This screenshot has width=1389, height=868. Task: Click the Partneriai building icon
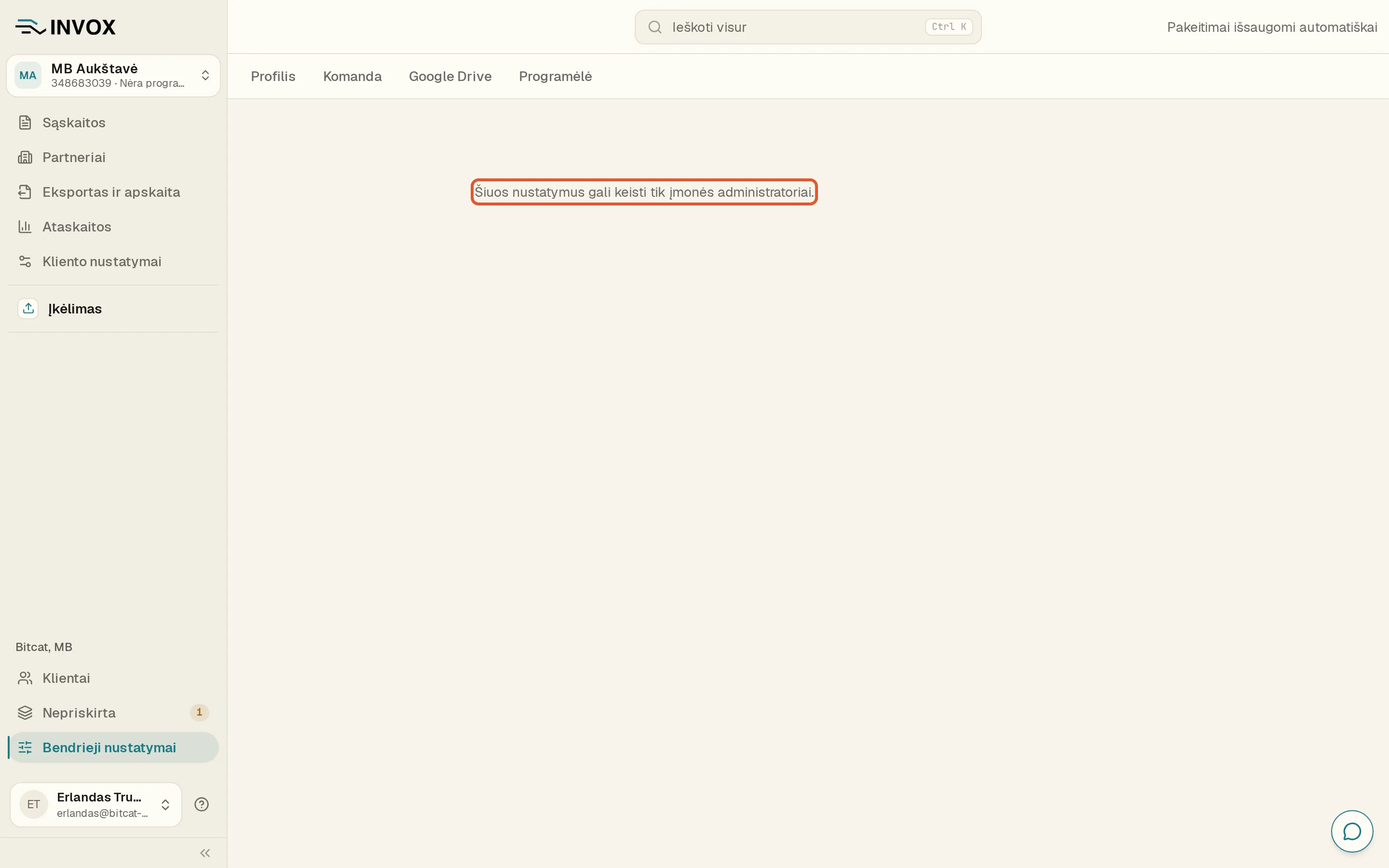(25, 157)
